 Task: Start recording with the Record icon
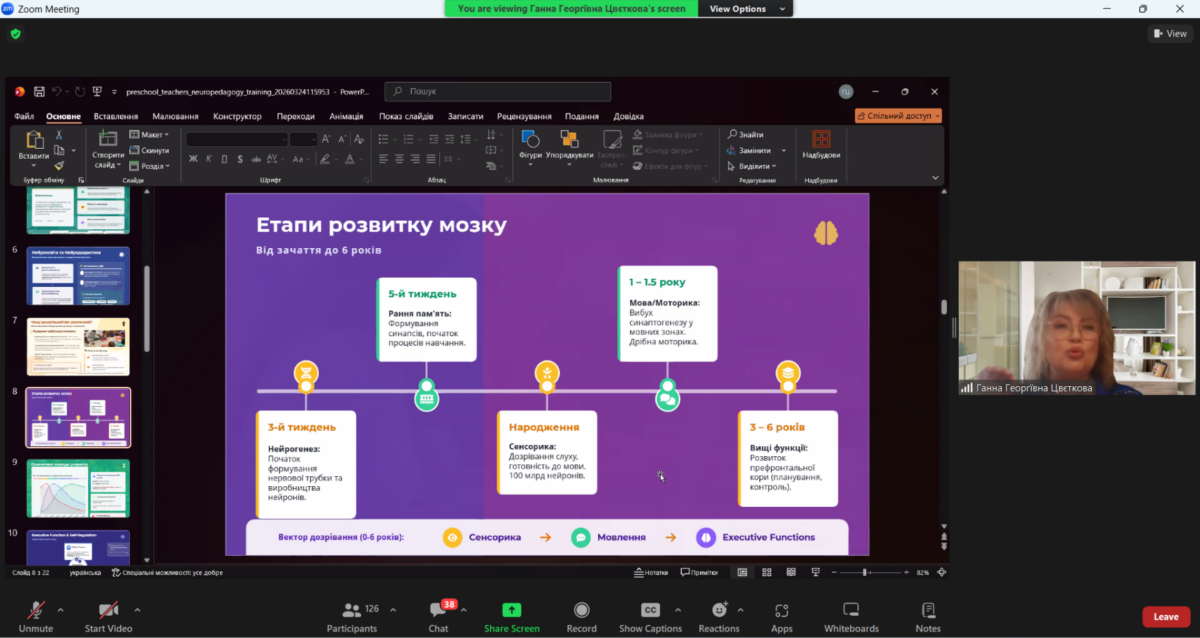coord(581,610)
